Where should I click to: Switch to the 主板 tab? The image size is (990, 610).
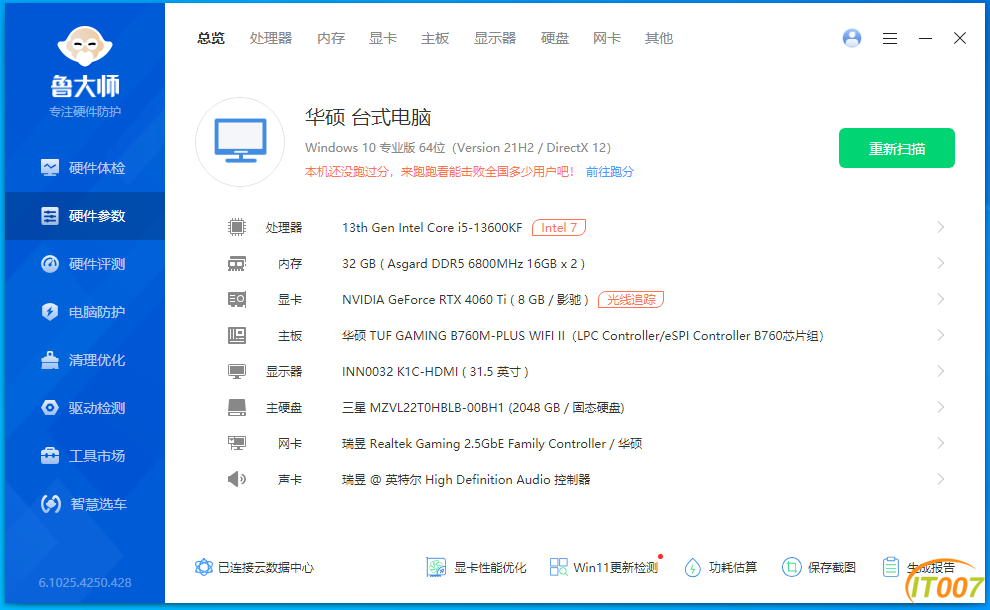435,39
